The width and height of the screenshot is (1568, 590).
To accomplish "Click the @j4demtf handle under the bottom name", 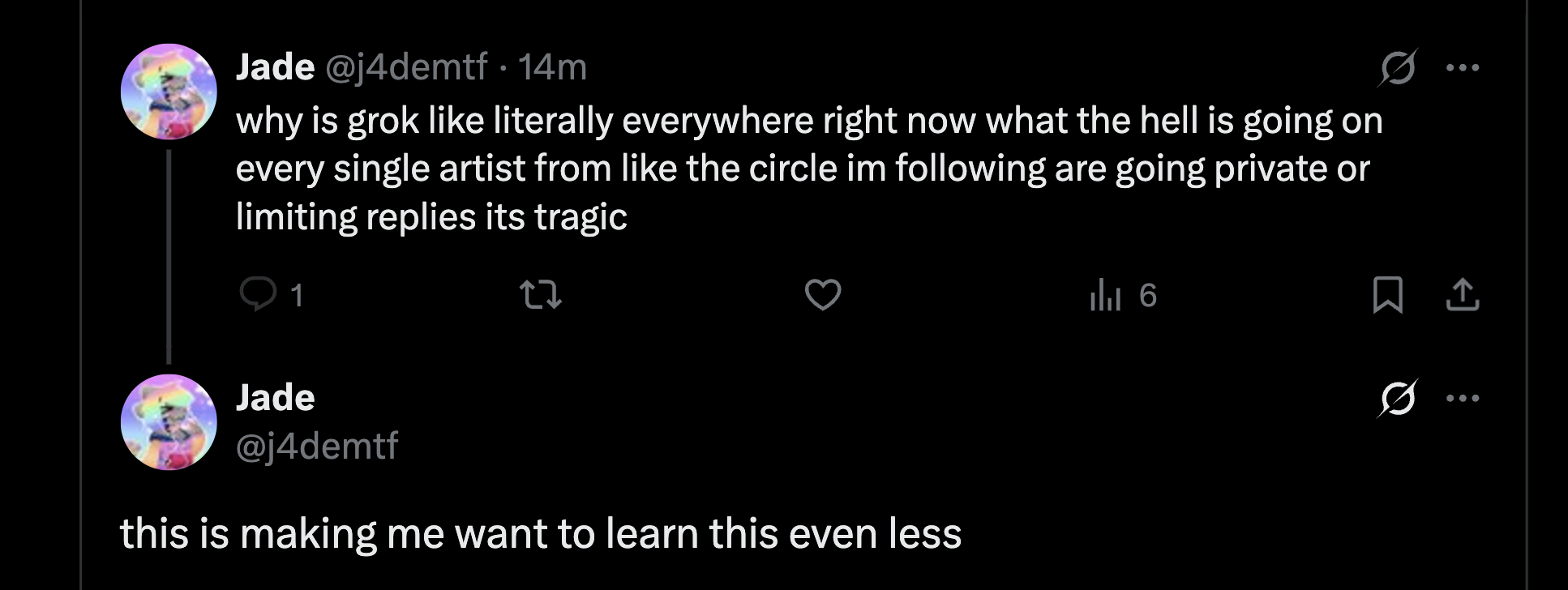I will point(317,446).
